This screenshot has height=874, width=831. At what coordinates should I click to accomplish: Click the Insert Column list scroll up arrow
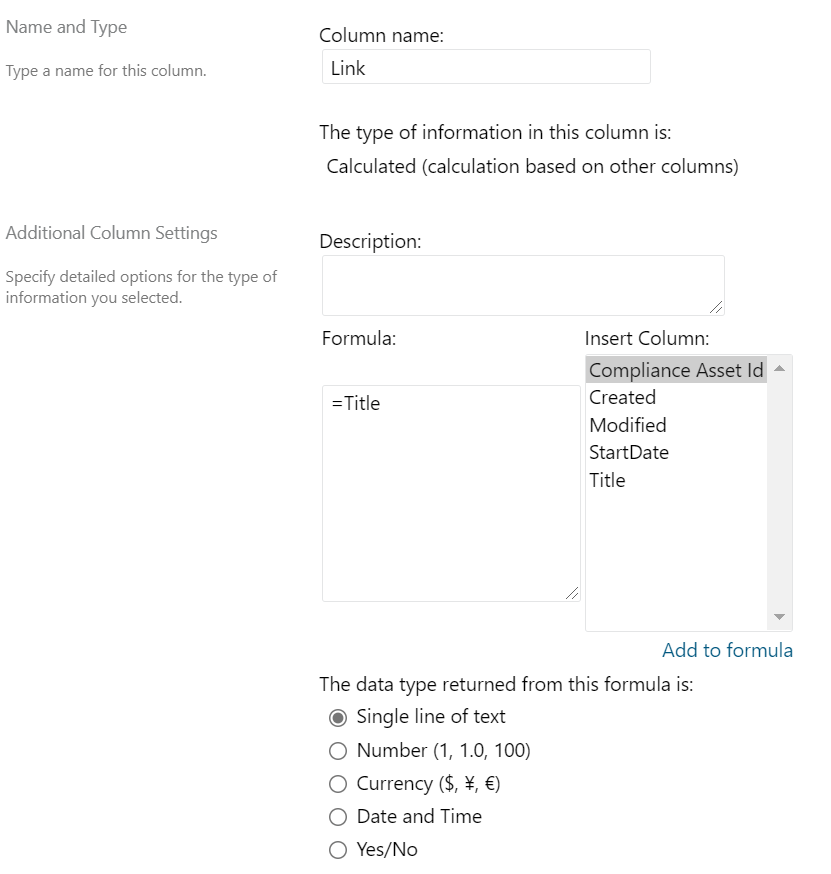tap(780, 369)
